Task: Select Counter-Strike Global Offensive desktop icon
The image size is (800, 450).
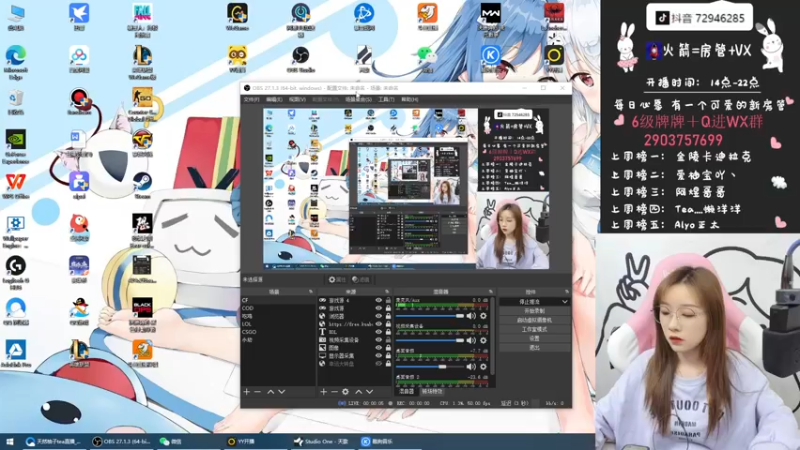Action: click(x=142, y=105)
